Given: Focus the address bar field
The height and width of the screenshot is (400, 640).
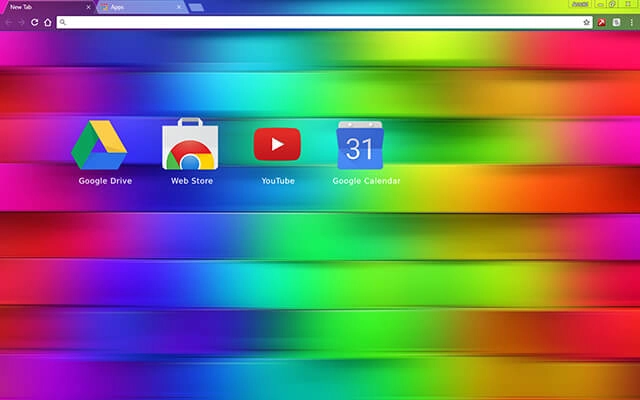Looking at the screenshot, I should tap(324, 22).
